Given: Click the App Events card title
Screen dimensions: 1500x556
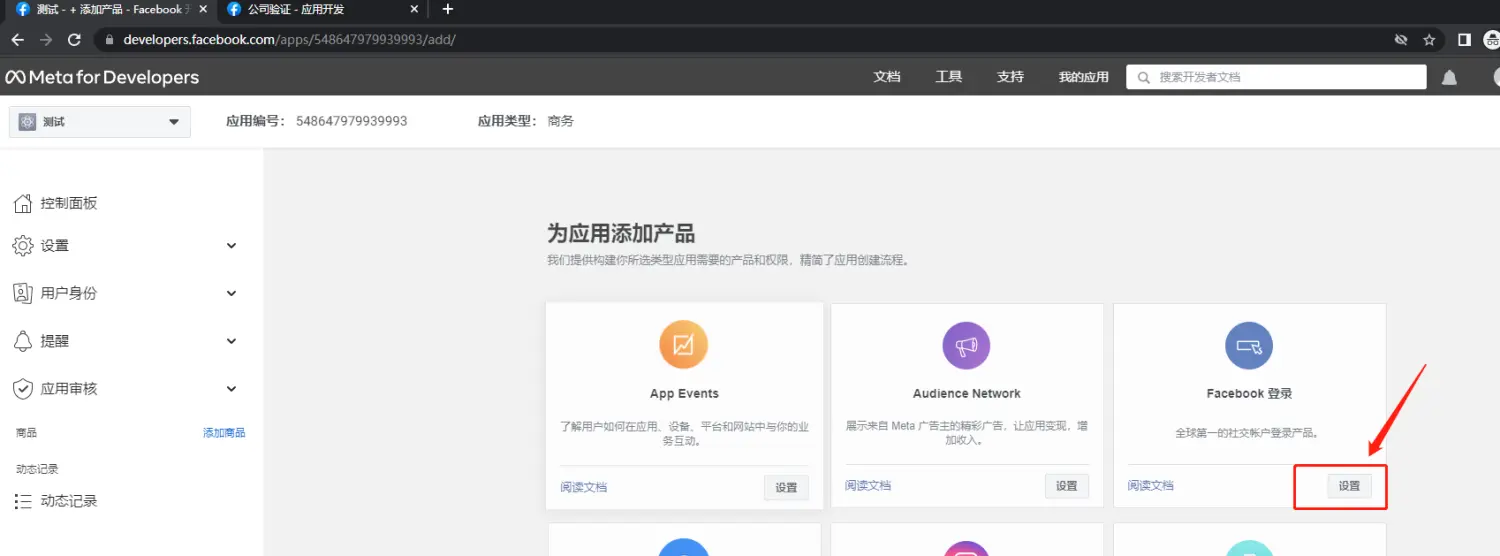Looking at the screenshot, I should click(684, 393).
